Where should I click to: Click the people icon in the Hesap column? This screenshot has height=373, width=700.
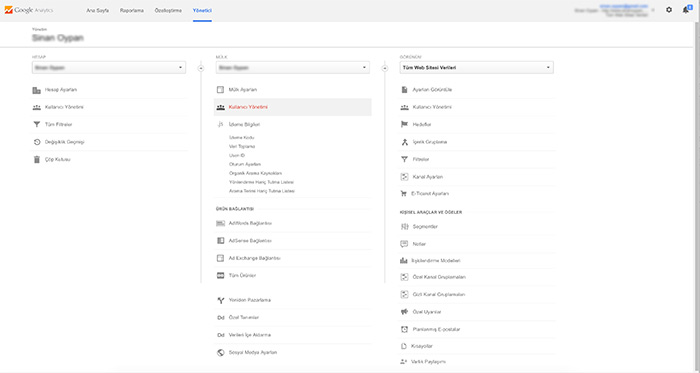pos(37,108)
